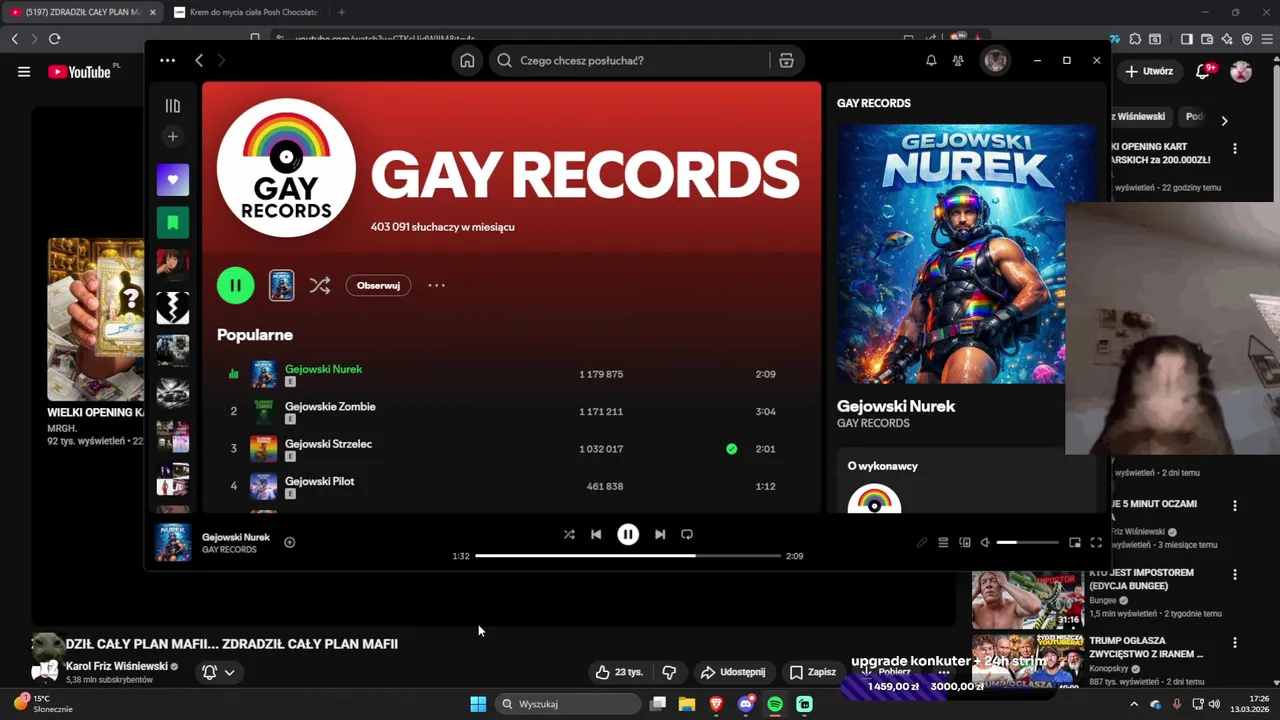This screenshot has width=1280, height=720.
Task: Select the Wiśniewski filter chip on YouTube
Action: point(1139,117)
